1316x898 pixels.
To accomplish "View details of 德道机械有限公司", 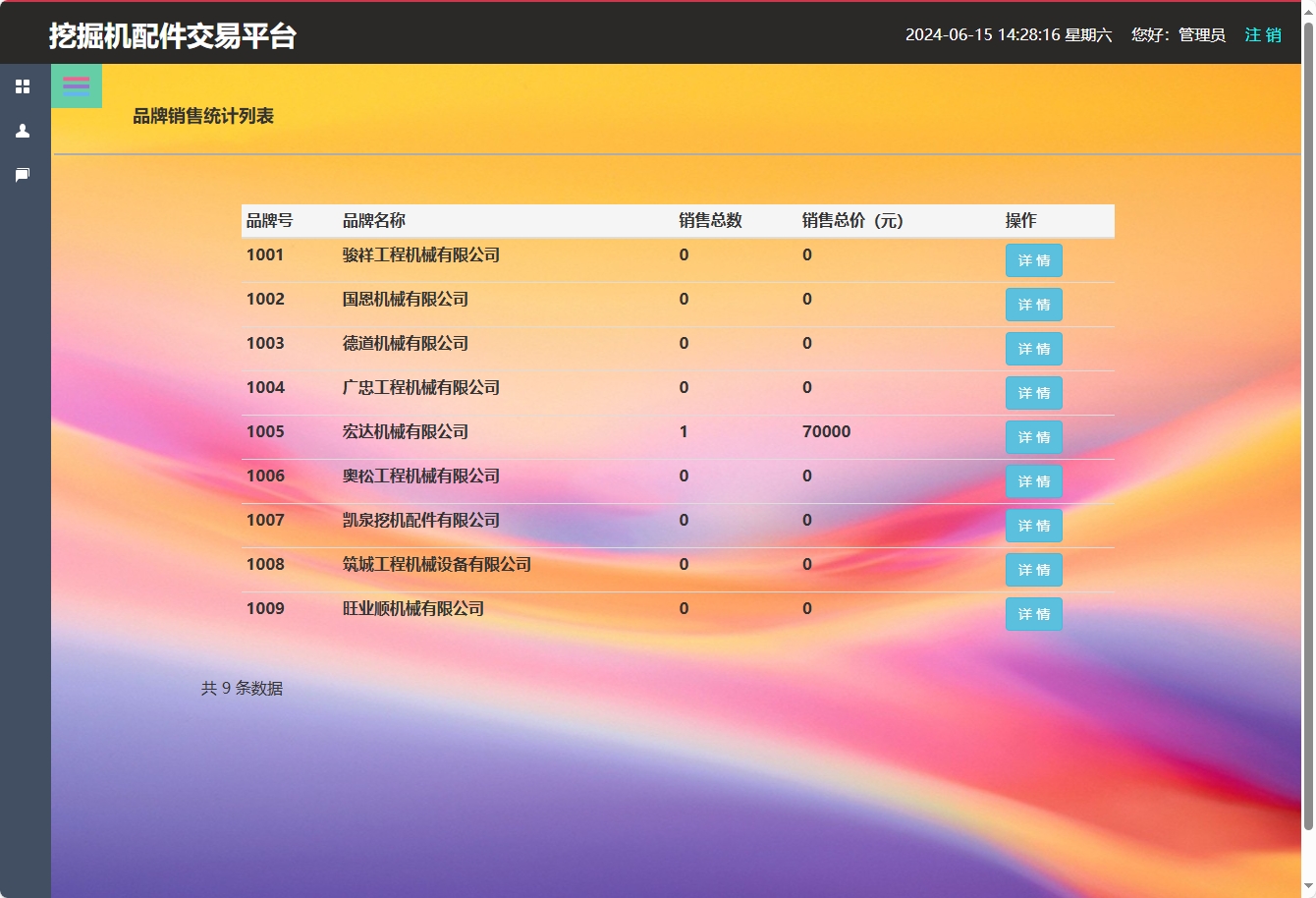I will pyautogui.click(x=1033, y=349).
